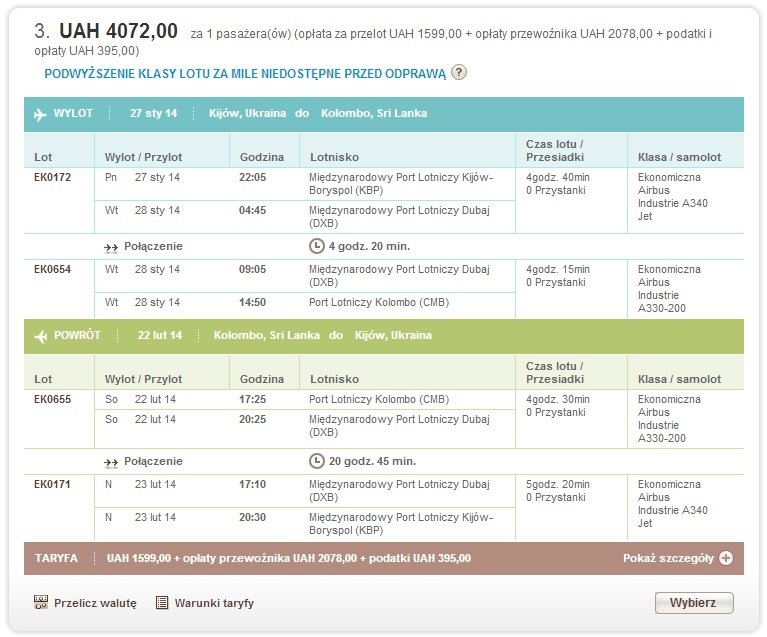
Task: Select this flight with the Wybierz button
Action: point(694,603)
